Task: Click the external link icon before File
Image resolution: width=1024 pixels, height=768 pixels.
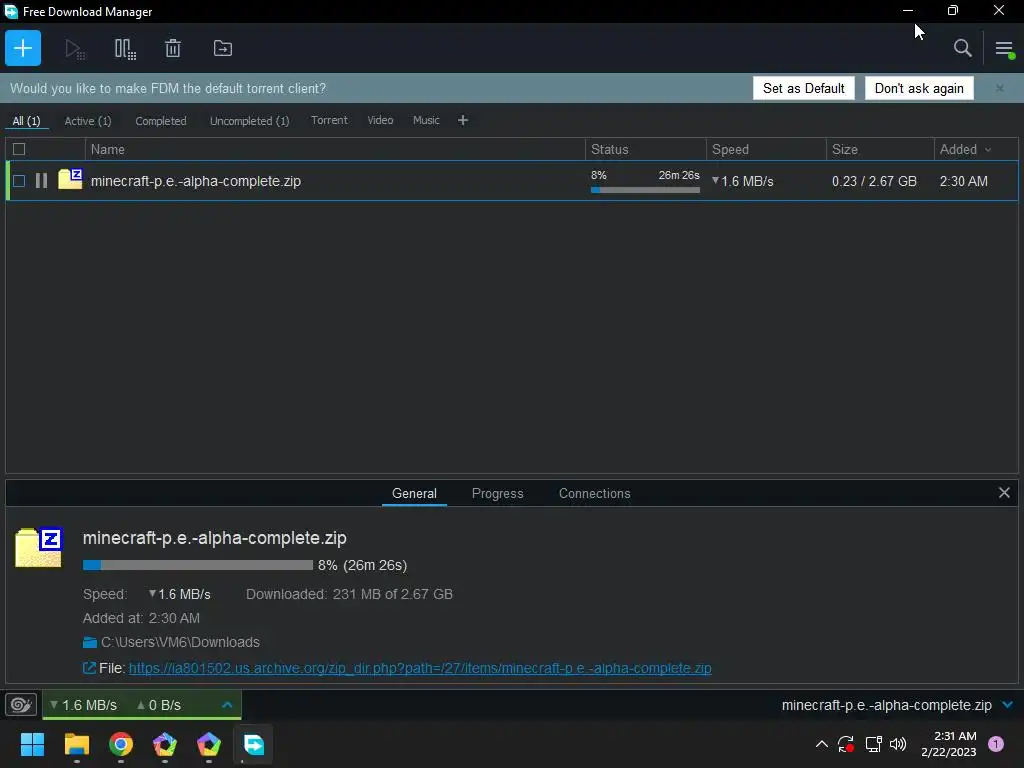Action: pos(89,668)
